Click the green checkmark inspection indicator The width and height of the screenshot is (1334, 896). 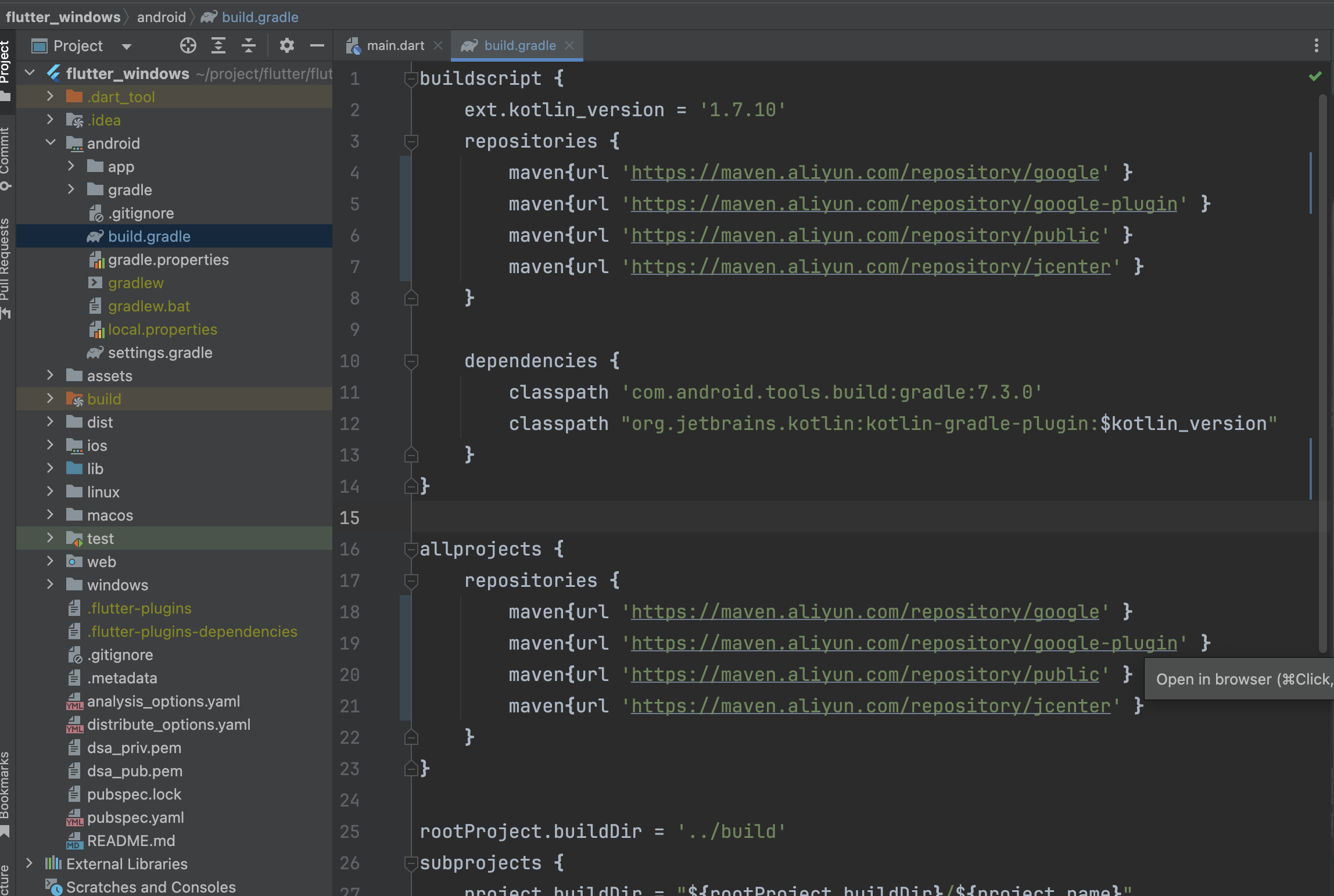pyautogui.click(x=1315, y=76)
